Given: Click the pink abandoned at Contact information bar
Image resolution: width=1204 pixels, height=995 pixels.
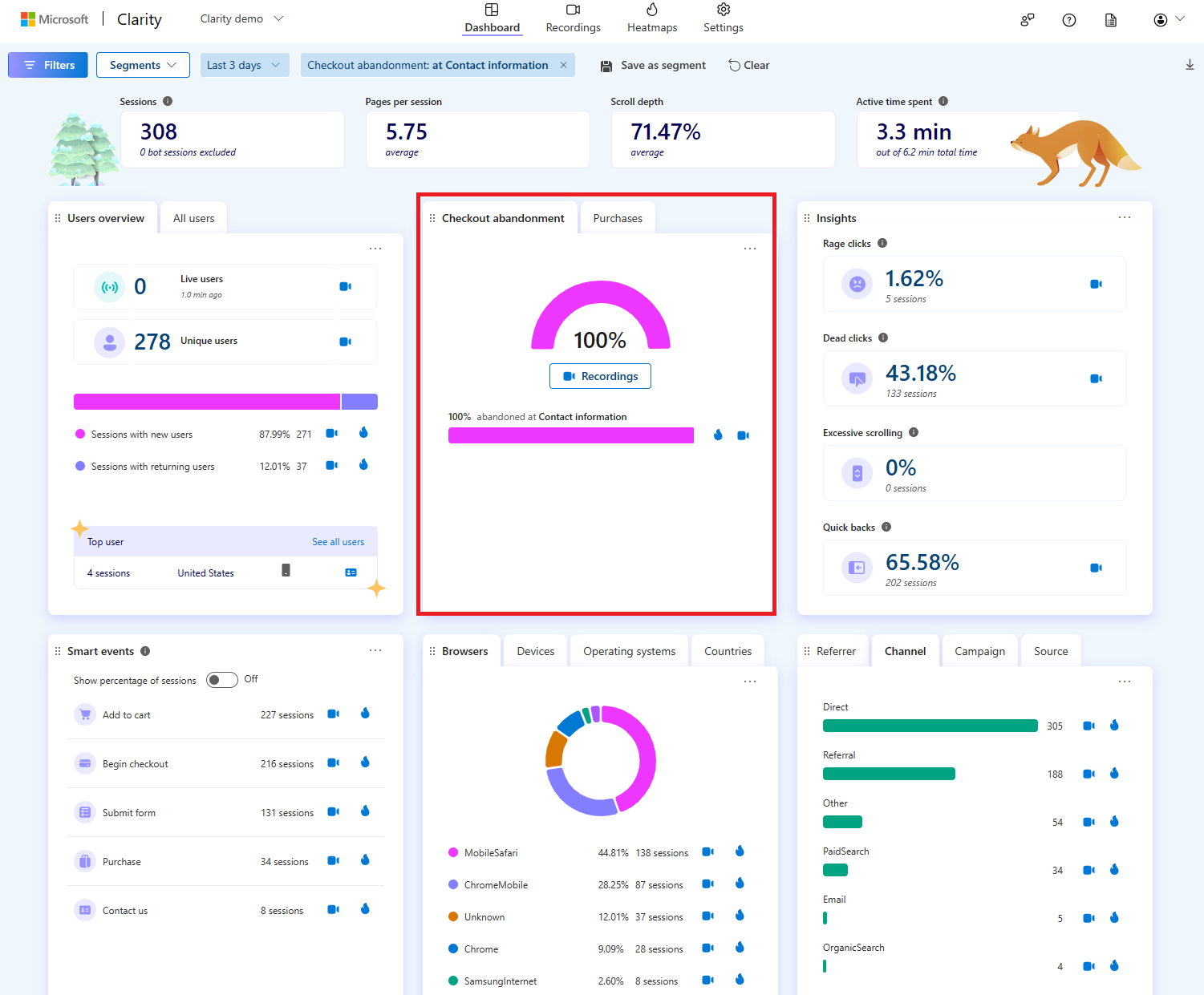Looking at the screenshot, I should (571, 435).
